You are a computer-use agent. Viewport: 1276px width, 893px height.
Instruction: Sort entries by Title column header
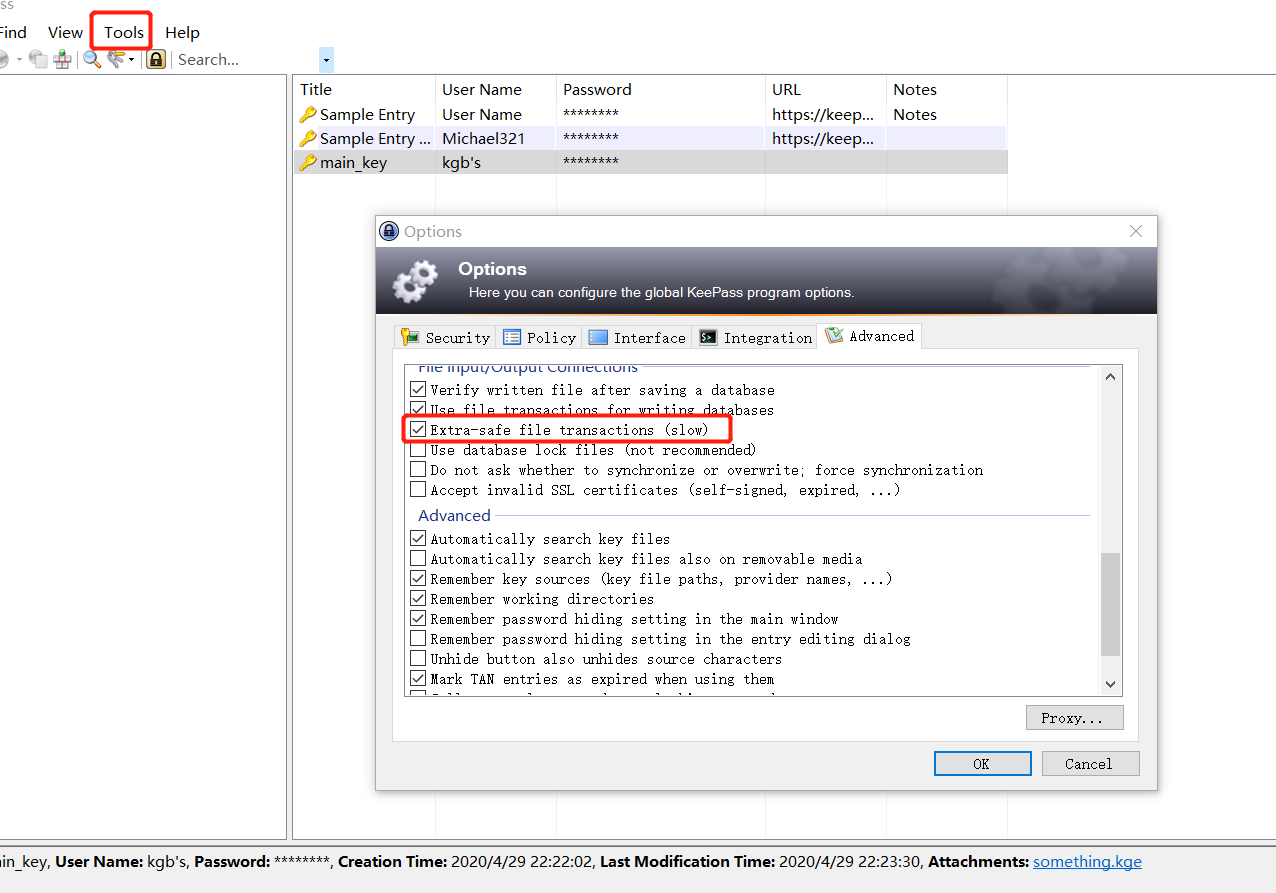click(x=364, y=89)
